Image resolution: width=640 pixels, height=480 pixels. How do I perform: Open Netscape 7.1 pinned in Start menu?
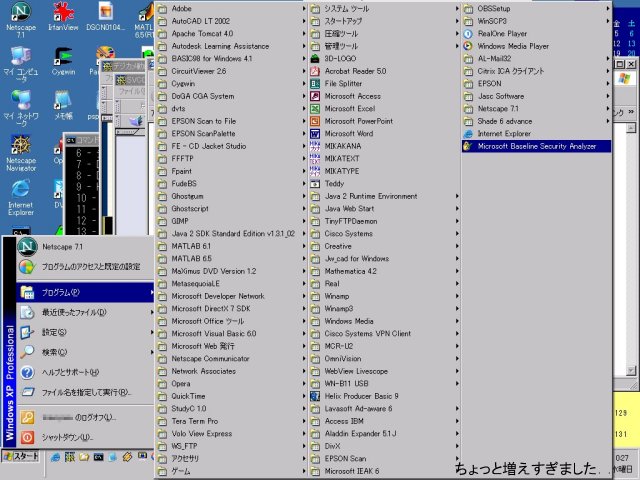tap(85, 247)
